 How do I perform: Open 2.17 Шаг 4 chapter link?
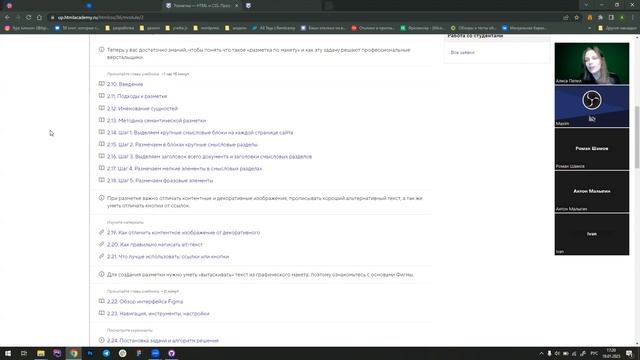(x=184, y=169)
